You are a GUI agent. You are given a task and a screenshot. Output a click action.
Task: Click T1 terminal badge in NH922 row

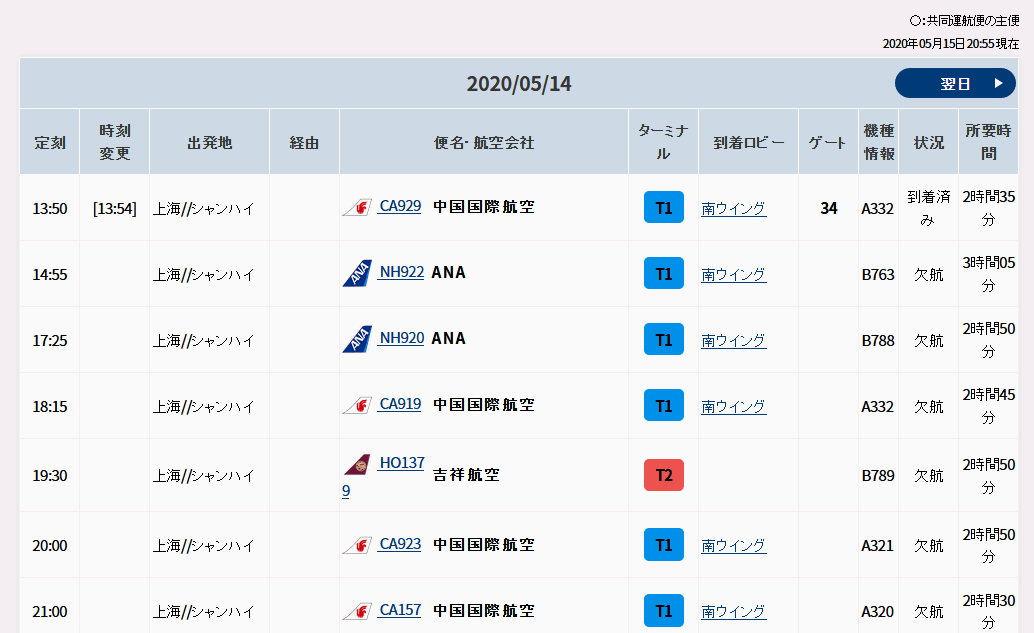[664, 274]
